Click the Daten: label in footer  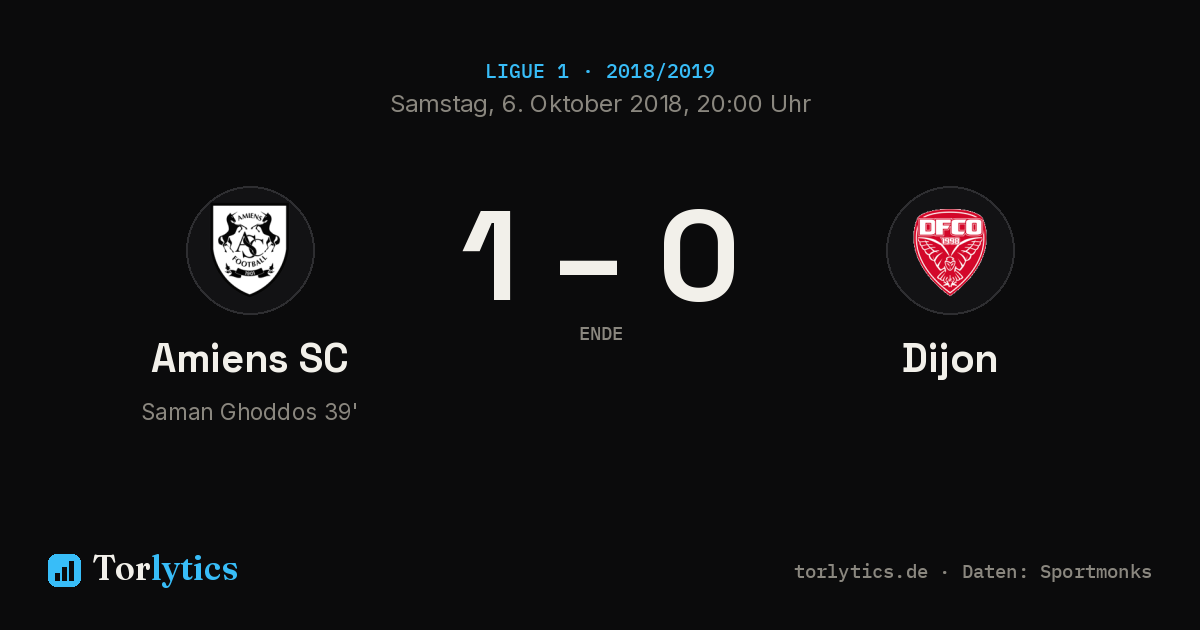click(996, 572)
